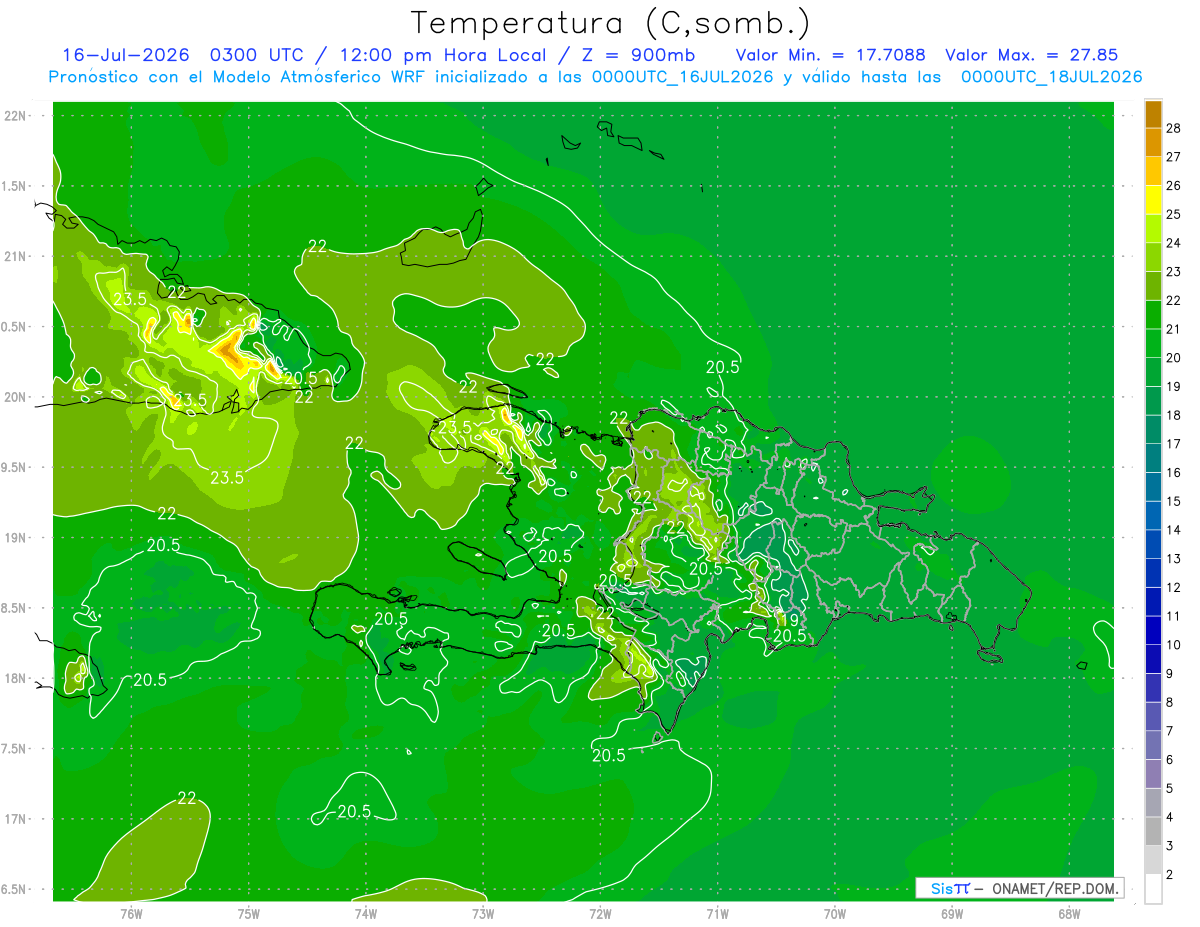Click the "20N" latitude axis label

tap(17, 397)
